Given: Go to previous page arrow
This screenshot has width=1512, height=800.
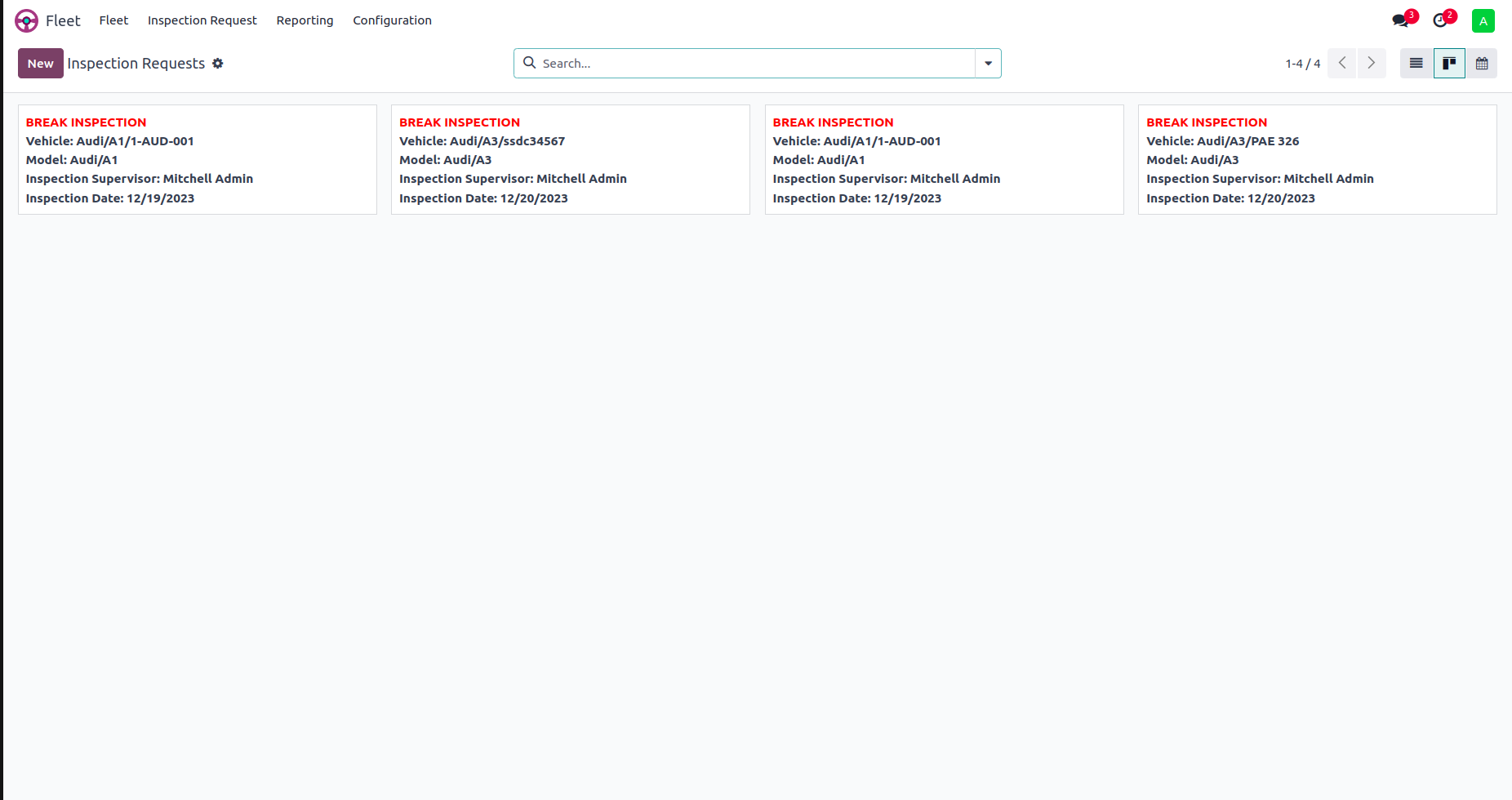Looking at the screenshot, I should [1342, 64].
